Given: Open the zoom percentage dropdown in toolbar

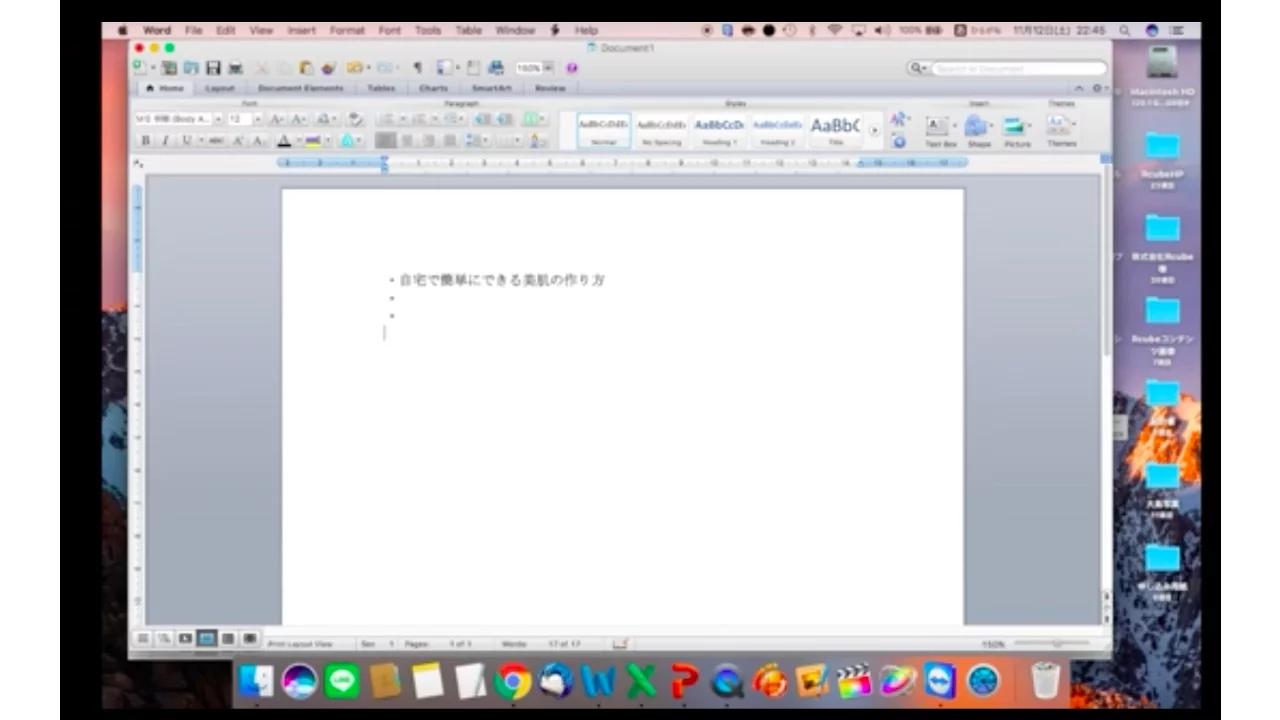Looking at the screenshot, I should 548,68.
